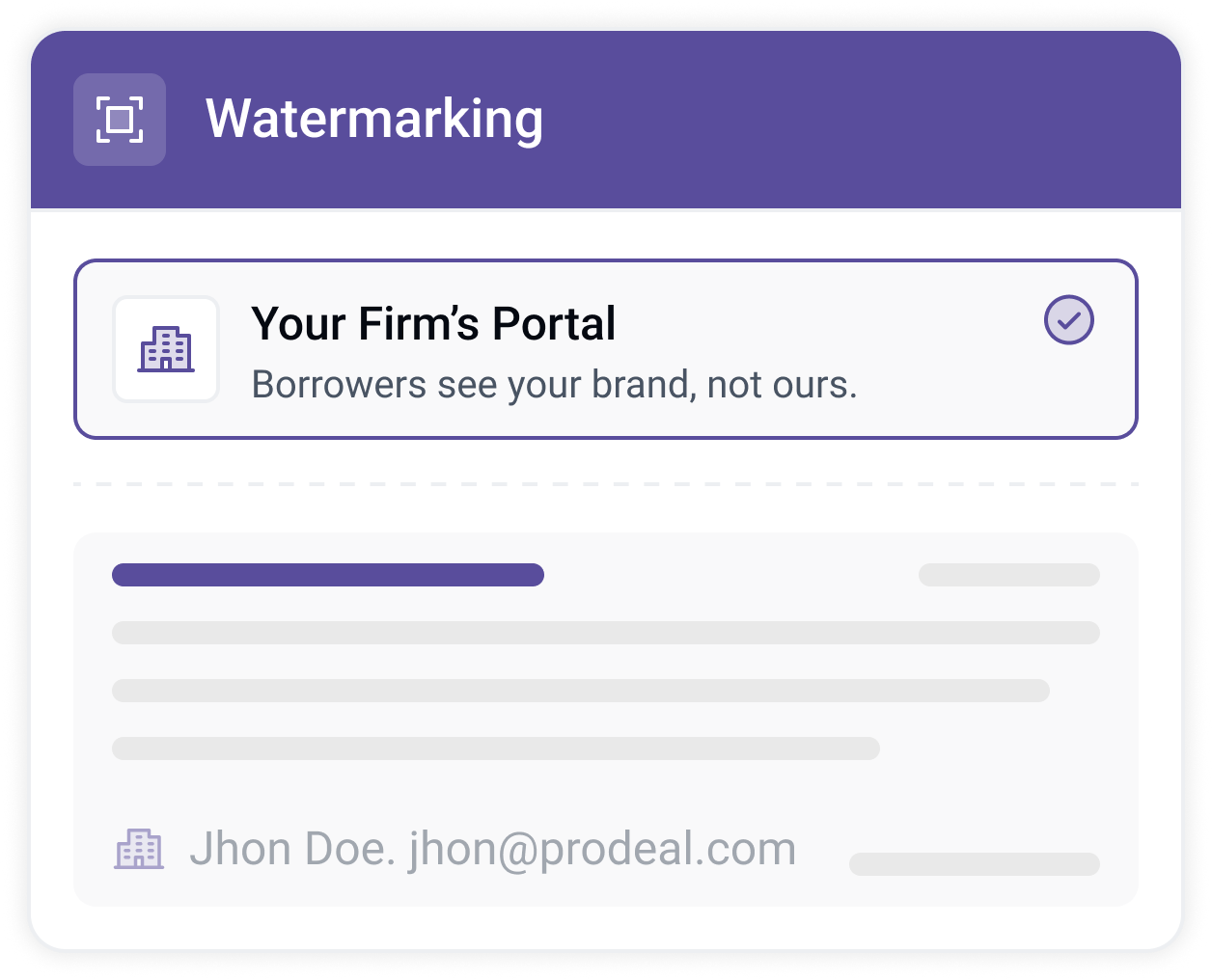1212x980 pixels.
Task: Click the jhon@prodeal.com watermark text
Action: click(602, 850)
